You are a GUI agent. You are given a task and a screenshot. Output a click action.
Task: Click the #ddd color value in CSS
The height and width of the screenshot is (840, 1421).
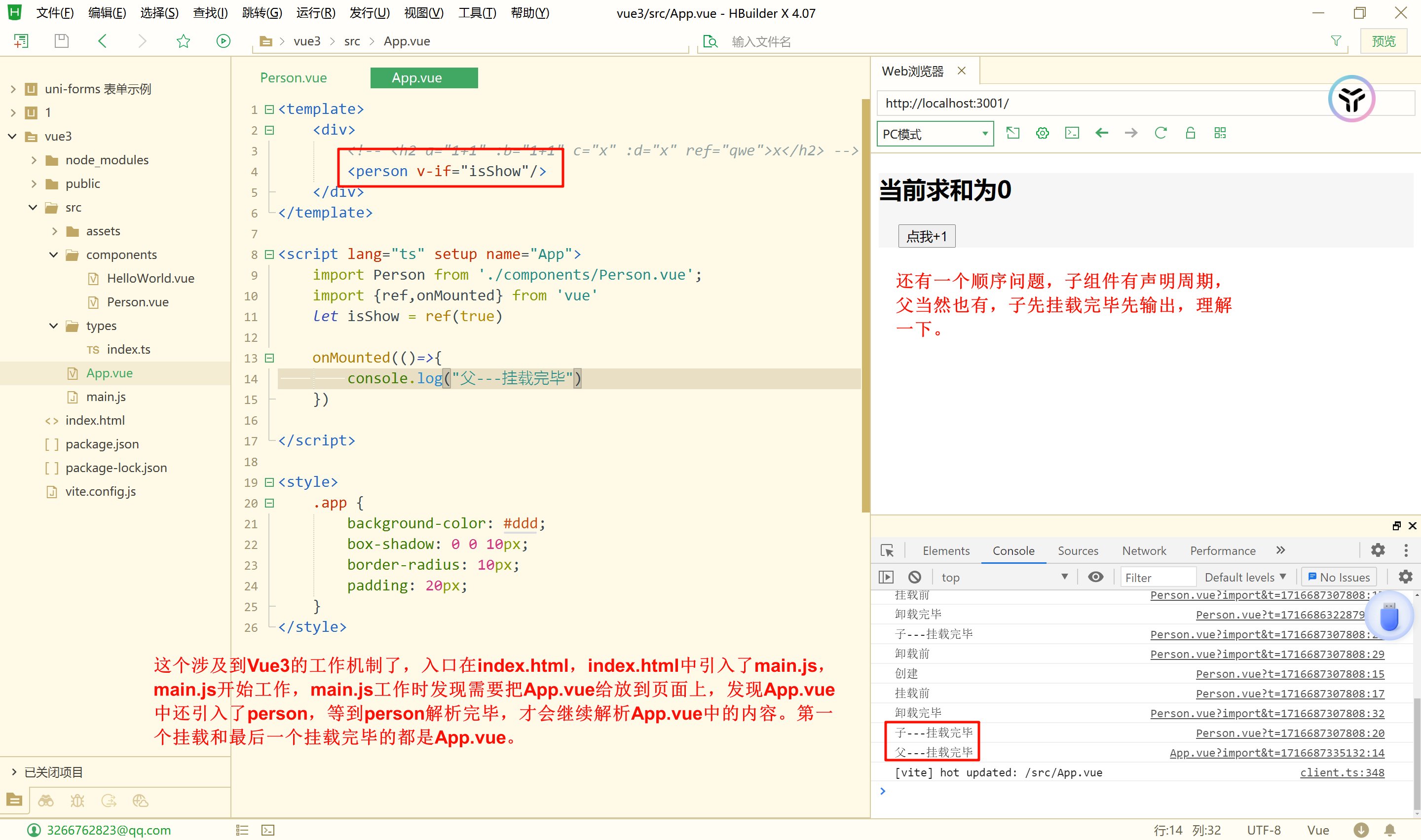520,523
